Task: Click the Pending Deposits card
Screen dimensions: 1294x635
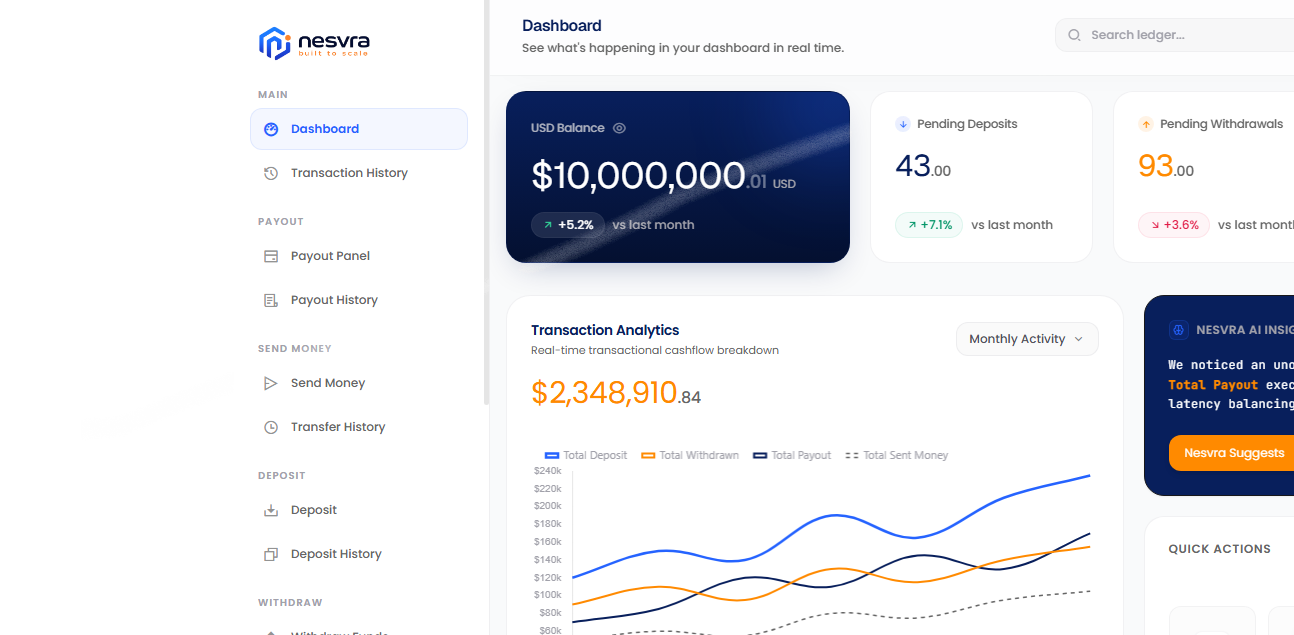Action: tap(981, 177)
